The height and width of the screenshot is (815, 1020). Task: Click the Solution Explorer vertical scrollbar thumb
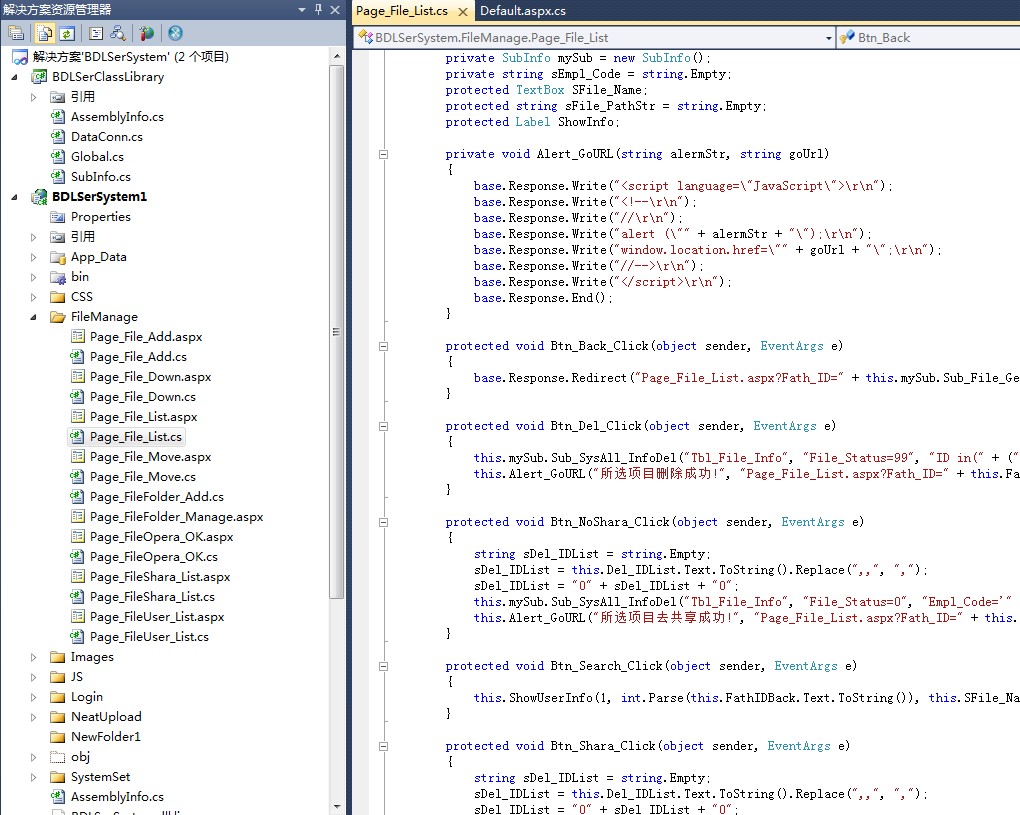coord(336,332)
